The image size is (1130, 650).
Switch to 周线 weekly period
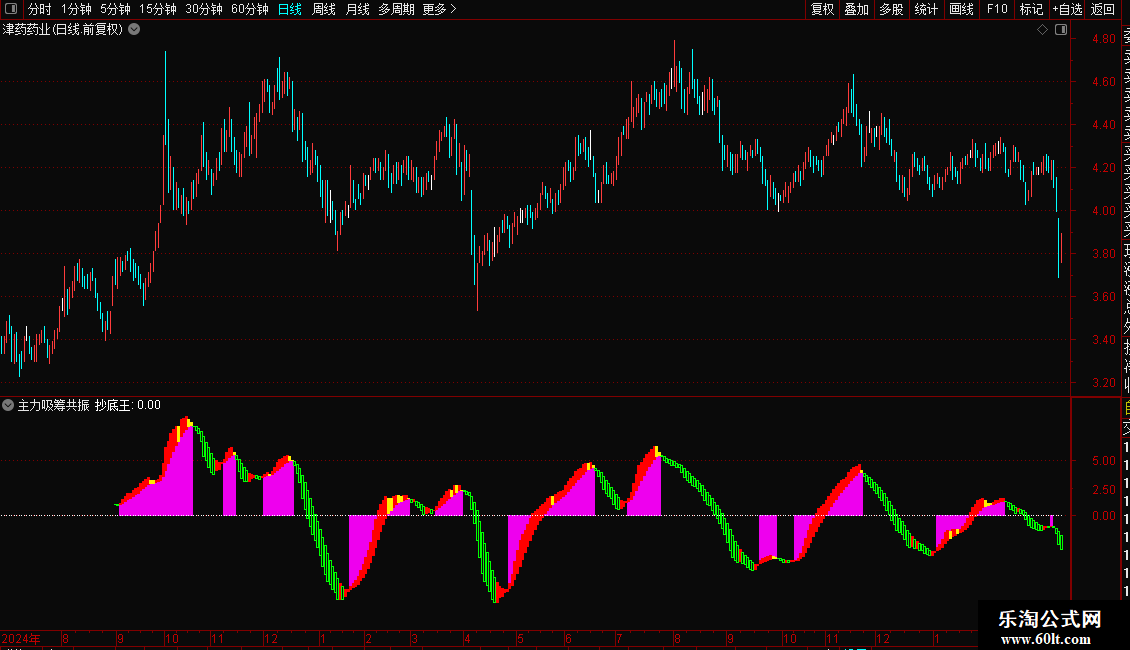[324, 9]
